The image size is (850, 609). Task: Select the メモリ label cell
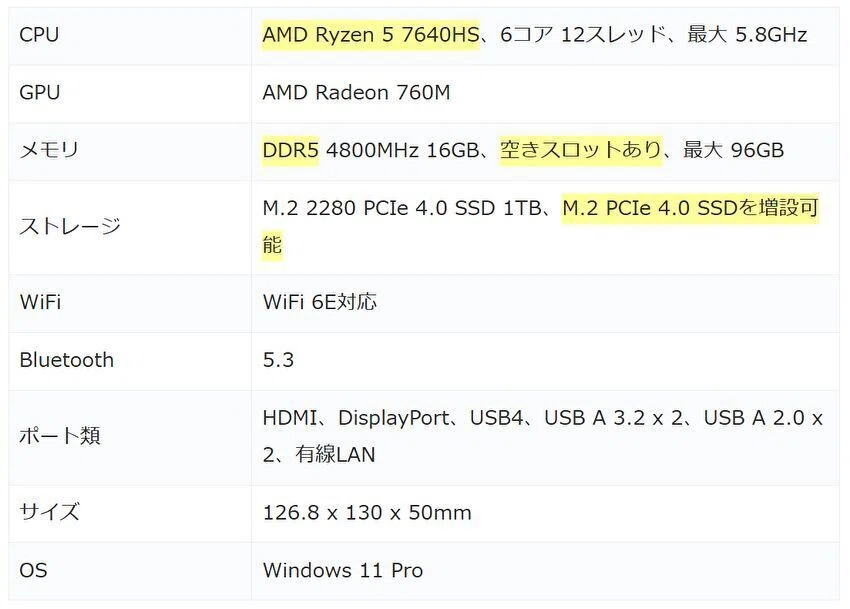click(130, 151)
